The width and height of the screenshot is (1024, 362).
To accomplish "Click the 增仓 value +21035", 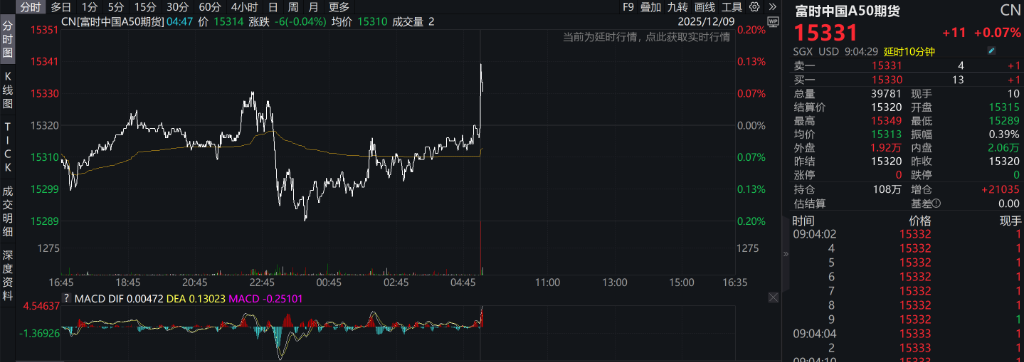I will click(1000, 189).
